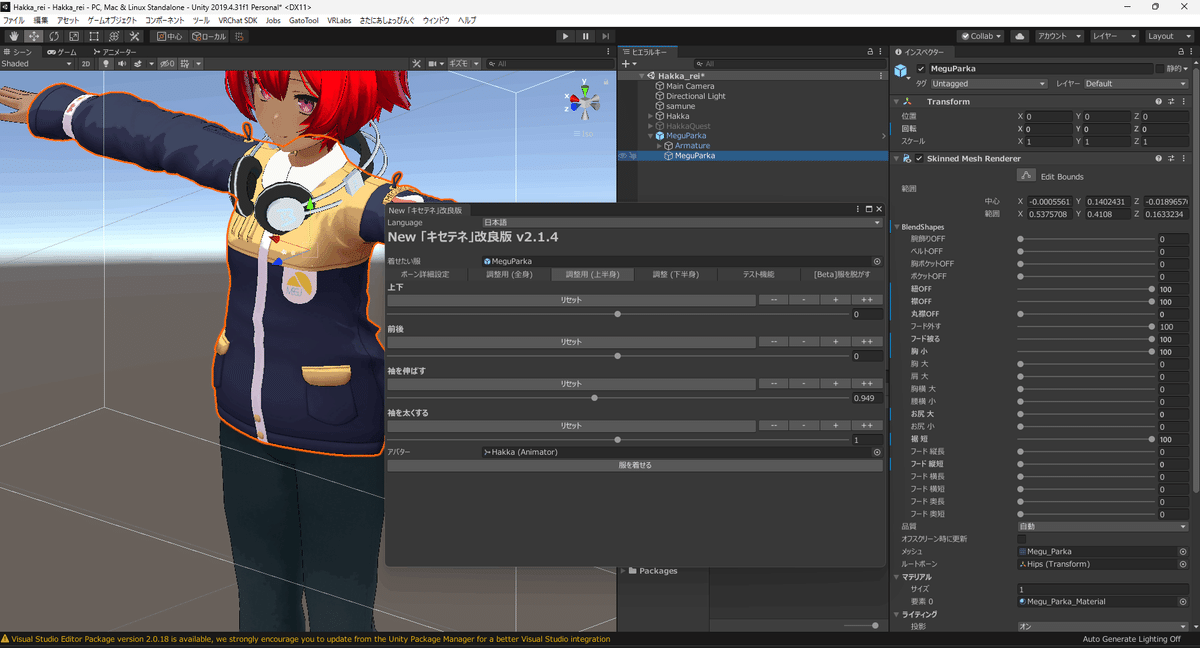Click ++ button for 前後
Image resolution: width=1200 pixels, height=648 pixels.
pos(867,342)
